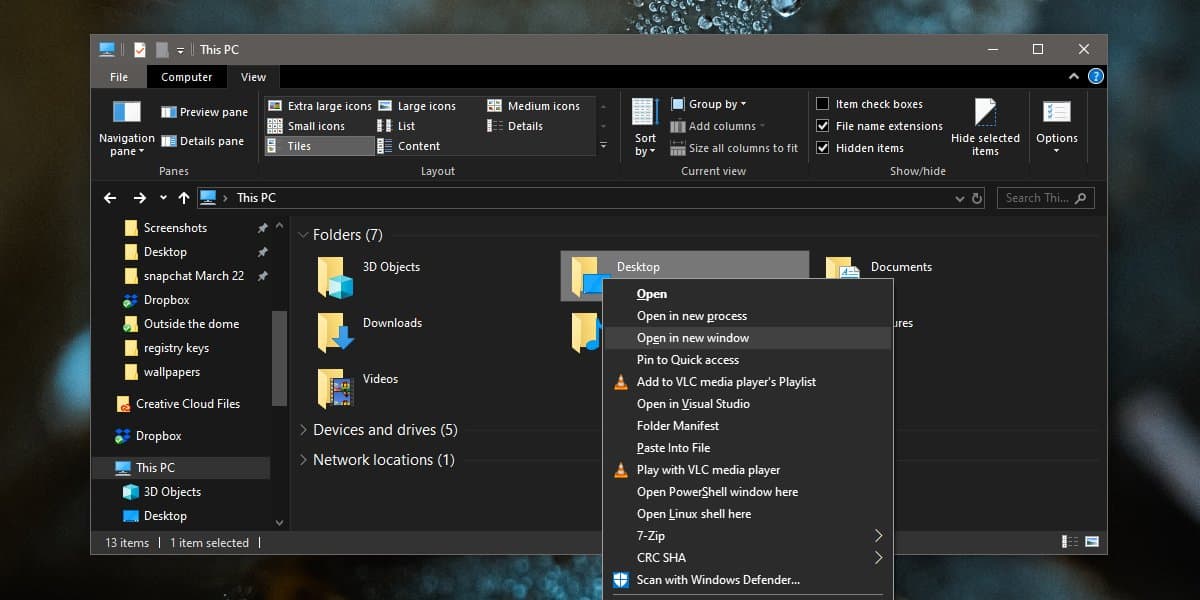Expand Network locations section

(303, 459)
